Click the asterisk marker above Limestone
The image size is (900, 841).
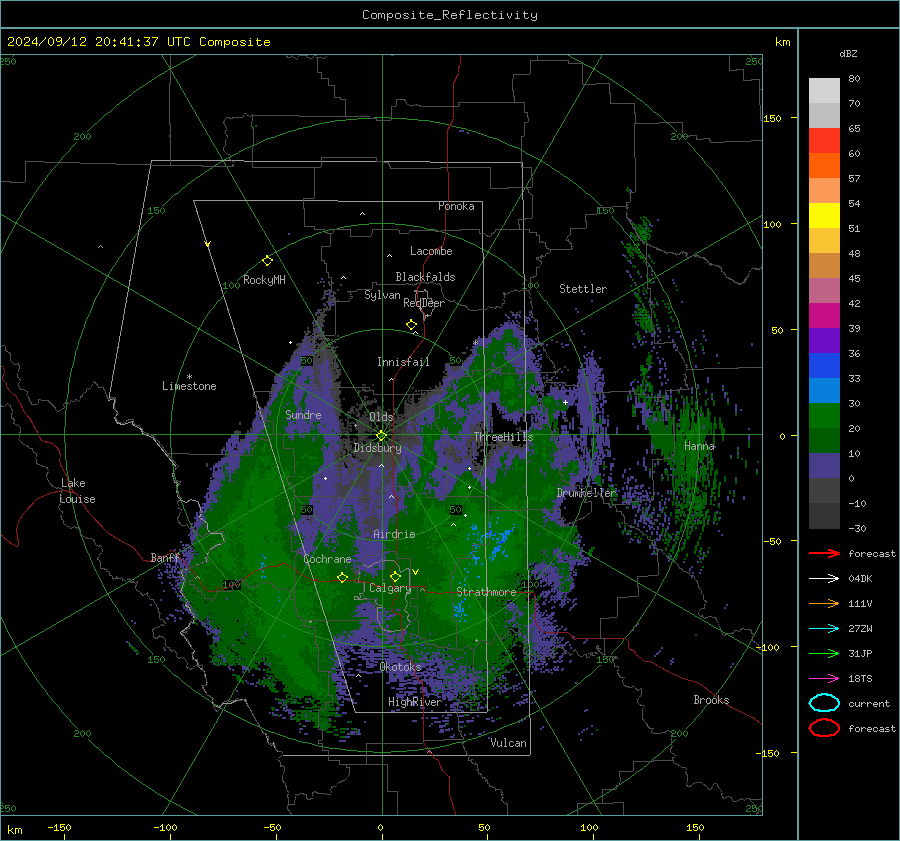tap(189, 377)
